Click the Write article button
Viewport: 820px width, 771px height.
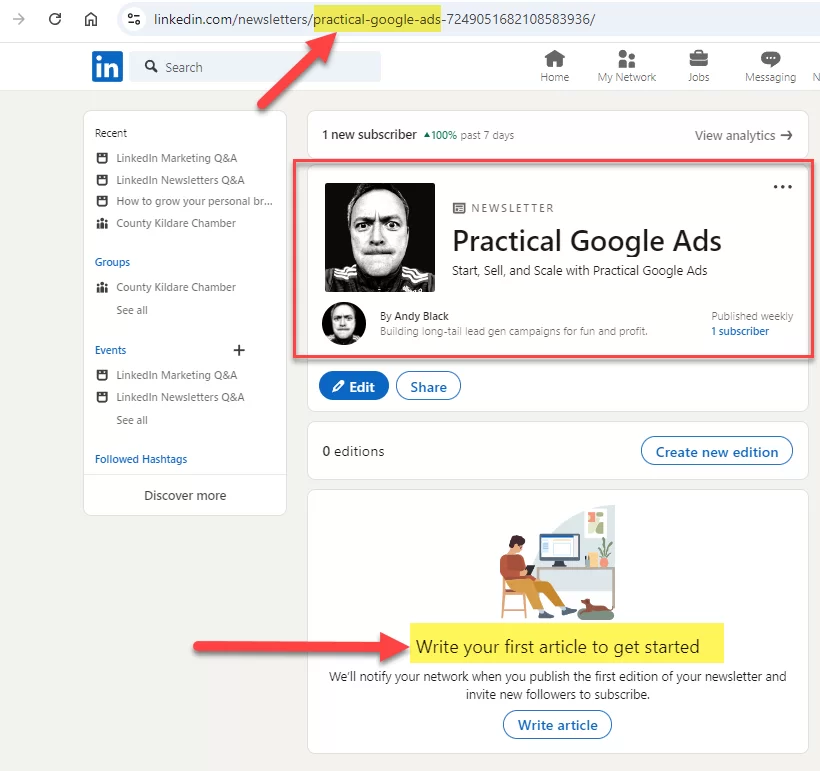[x=557, y=724]
